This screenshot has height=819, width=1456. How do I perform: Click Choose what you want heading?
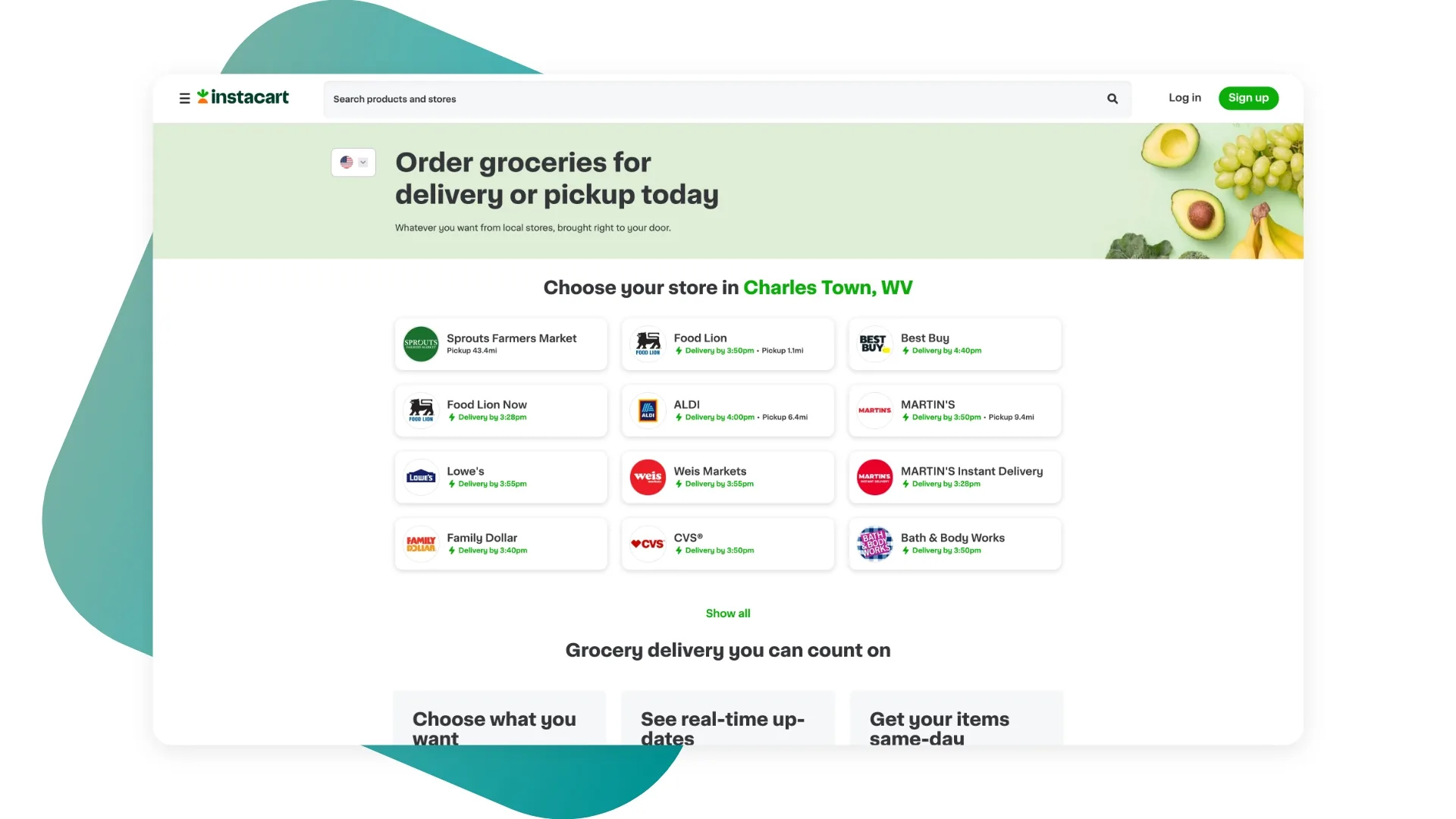[x=494, y=728]
